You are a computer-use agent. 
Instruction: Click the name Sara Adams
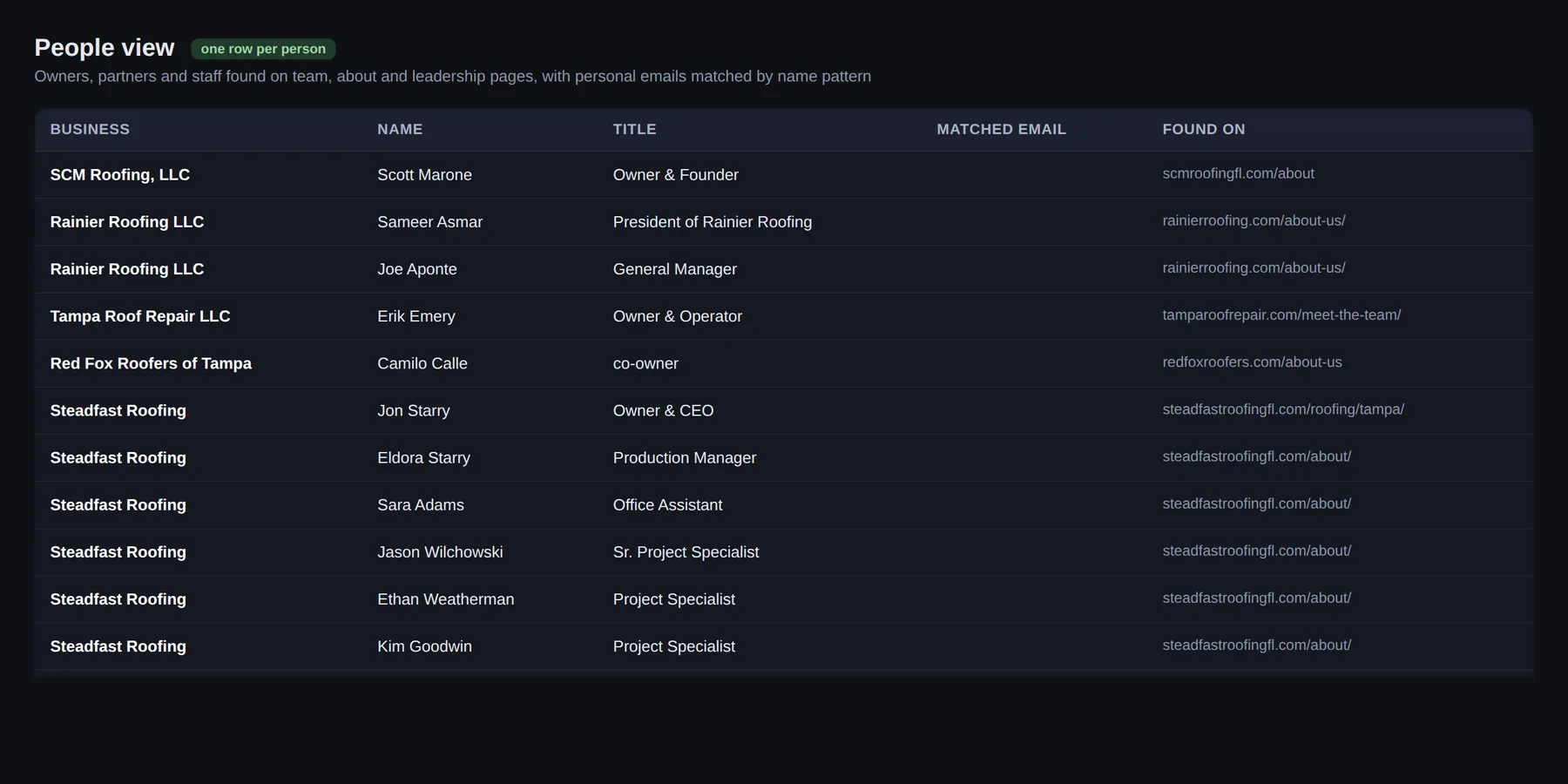pyautogui.click(x=421, y=504)
